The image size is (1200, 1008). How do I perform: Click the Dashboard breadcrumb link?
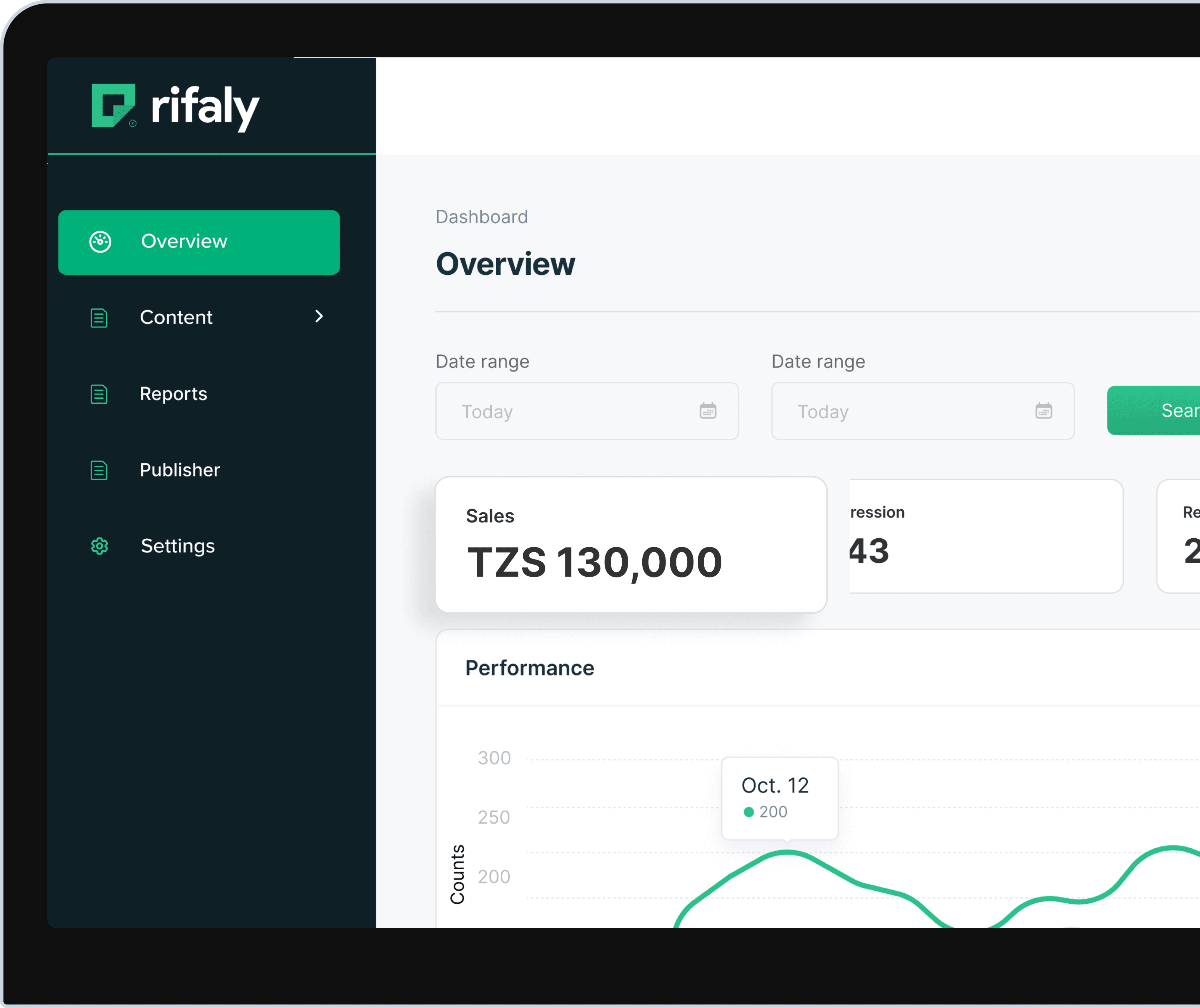(482, 217)
